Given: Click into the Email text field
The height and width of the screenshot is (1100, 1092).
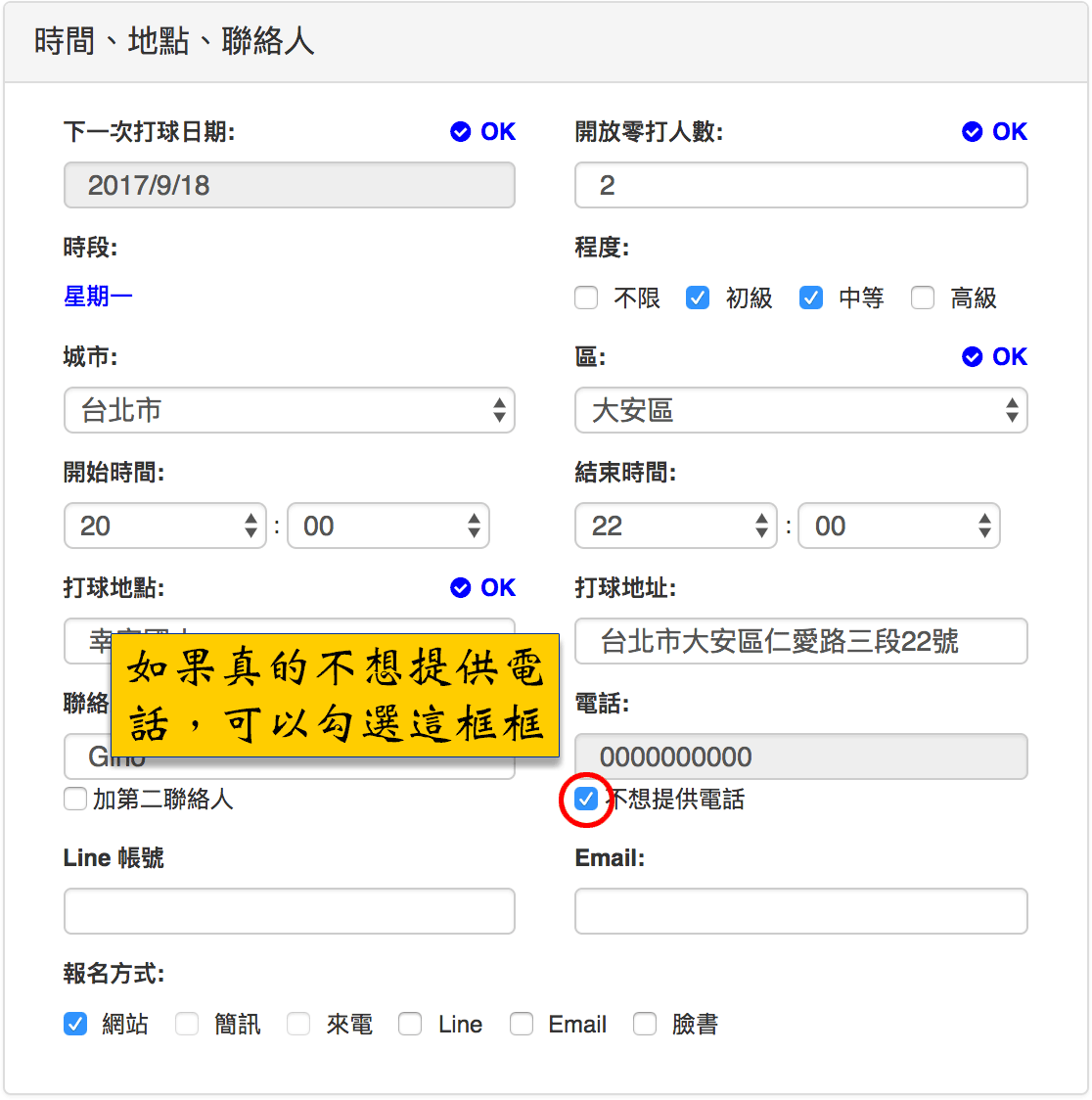Looking at the screenshot, I should tap(800, 911).
